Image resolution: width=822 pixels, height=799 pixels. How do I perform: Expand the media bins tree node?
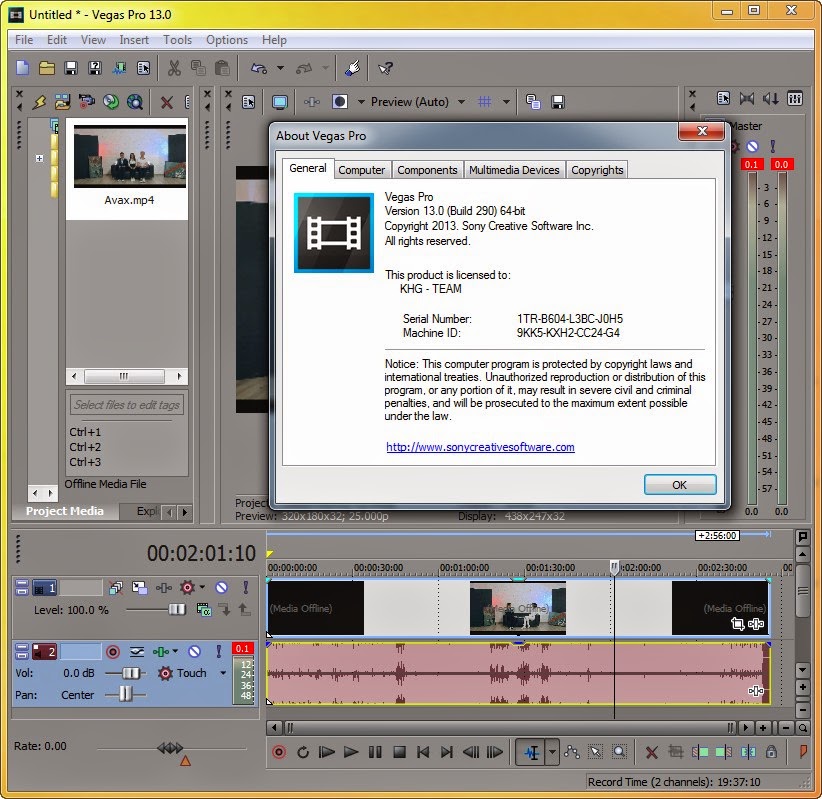(39, 158)
